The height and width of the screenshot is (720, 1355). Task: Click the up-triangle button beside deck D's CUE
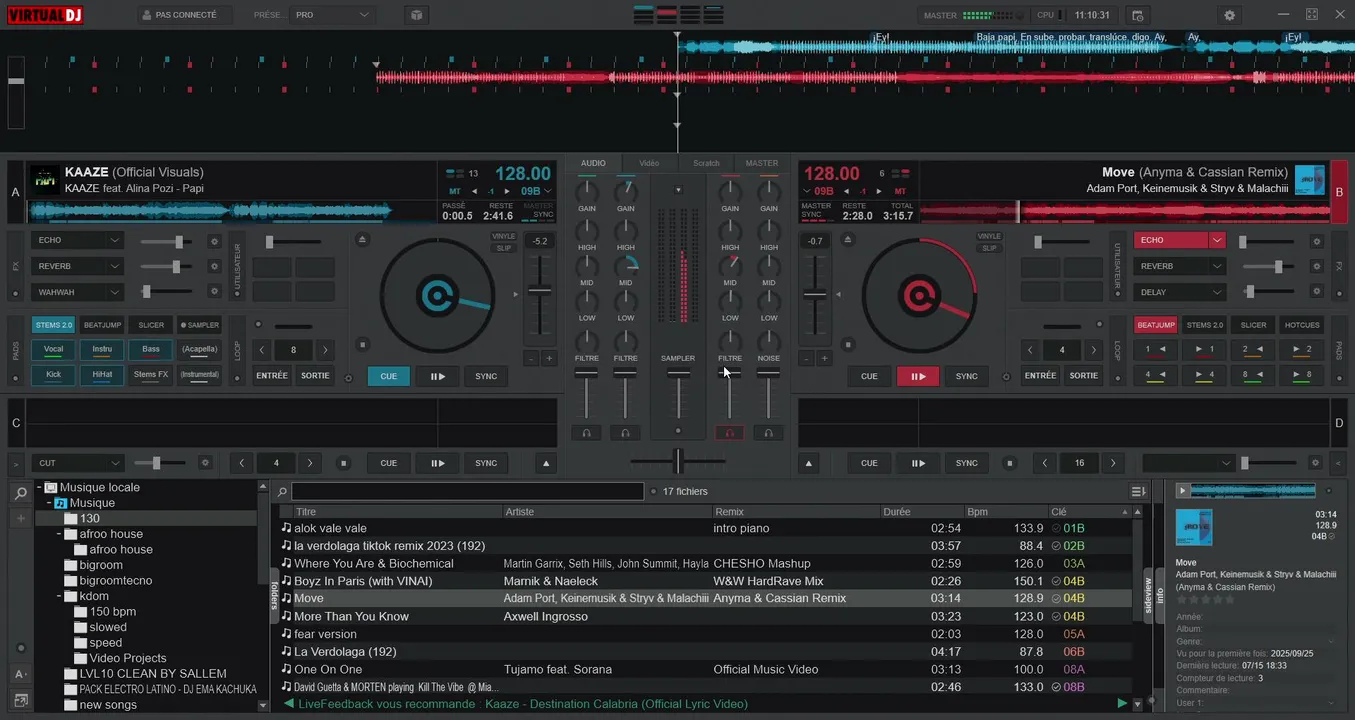[x=809, y=463]
